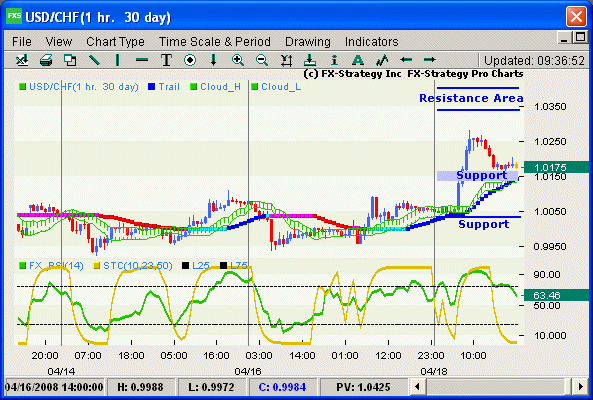
Task: Open the Chart Type menu
Action: click(115, 42)
